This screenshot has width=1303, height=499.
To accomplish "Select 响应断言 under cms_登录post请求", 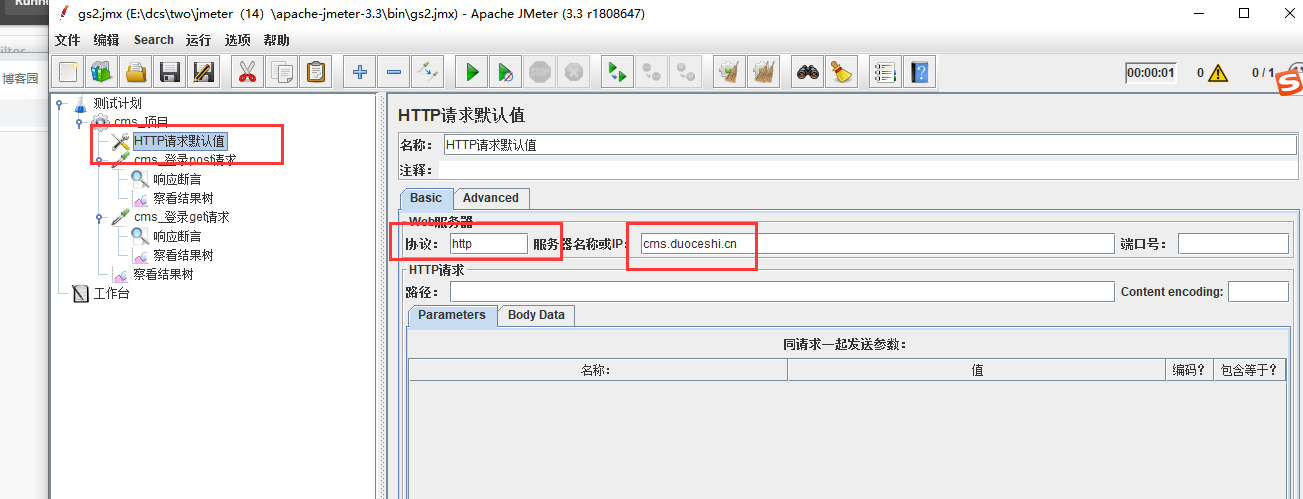I will click(177, 180).
